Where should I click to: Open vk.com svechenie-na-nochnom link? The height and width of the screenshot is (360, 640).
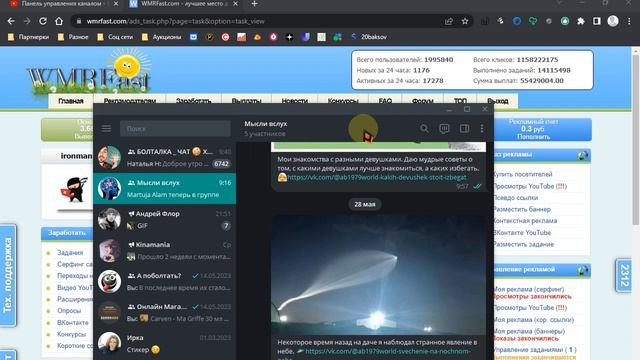tap(388, 351)
